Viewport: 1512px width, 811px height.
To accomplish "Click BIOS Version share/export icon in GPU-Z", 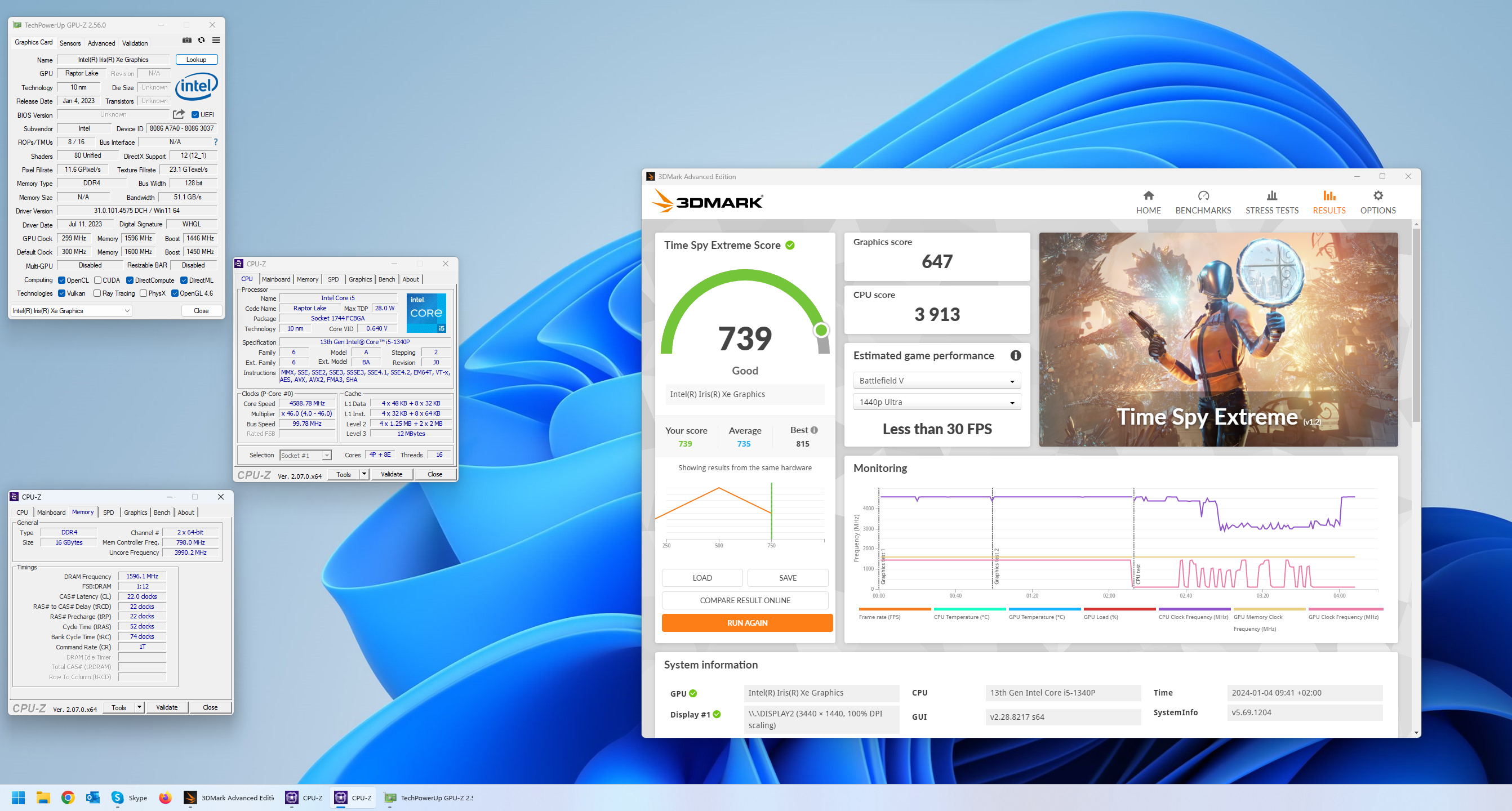I will tap(179, 114).
